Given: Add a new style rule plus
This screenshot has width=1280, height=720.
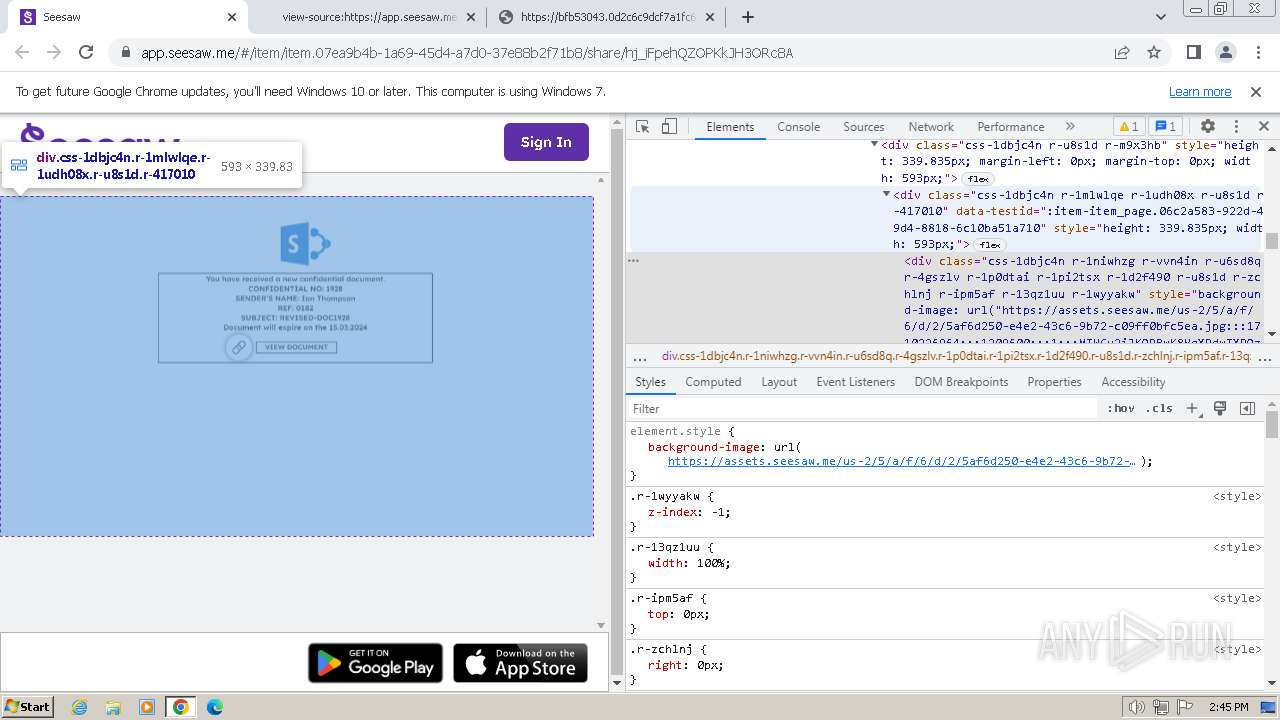Looking at the screenshot, I should tap(1192, 408).
